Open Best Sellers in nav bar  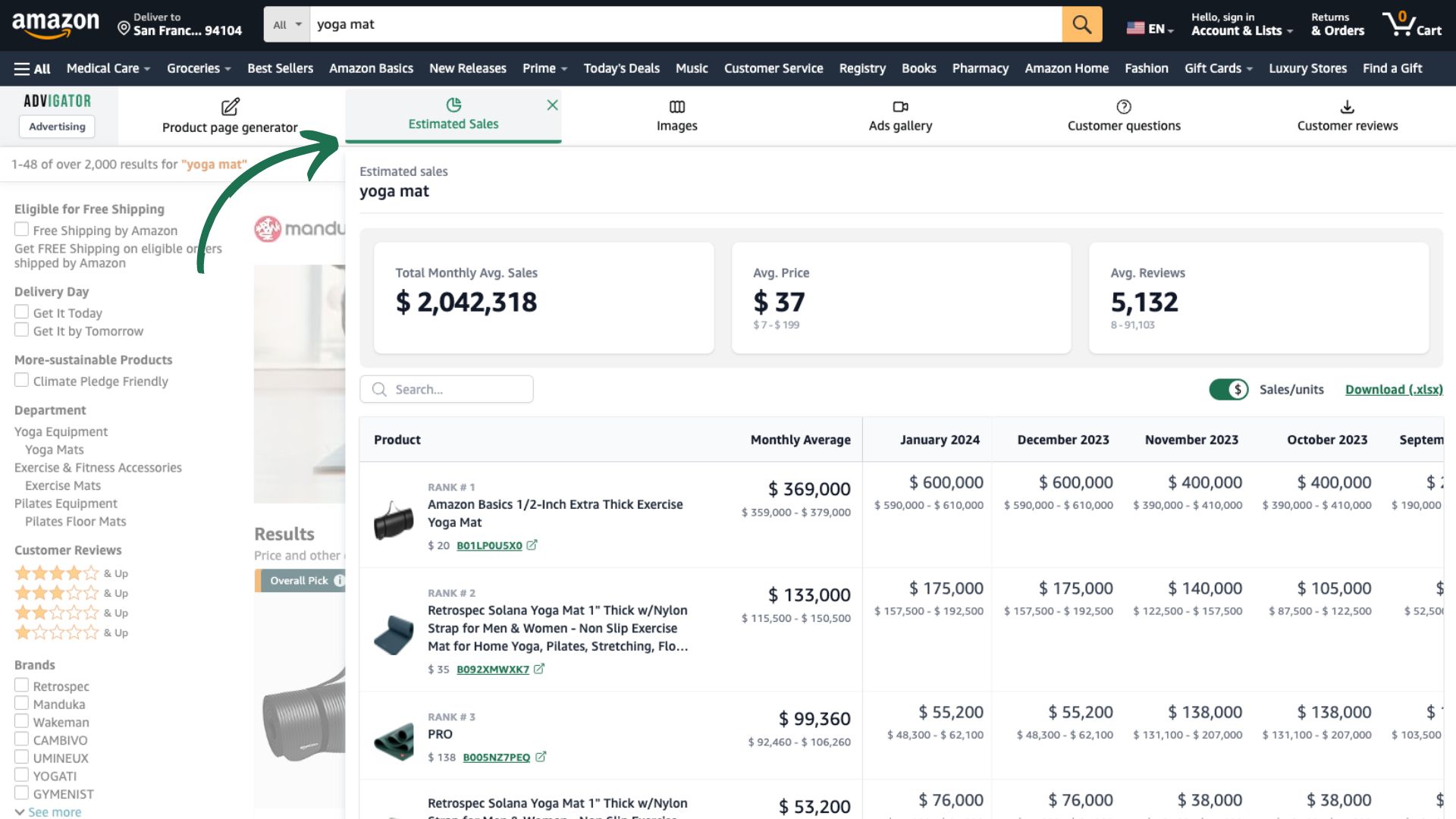click(x=280, y=68)
